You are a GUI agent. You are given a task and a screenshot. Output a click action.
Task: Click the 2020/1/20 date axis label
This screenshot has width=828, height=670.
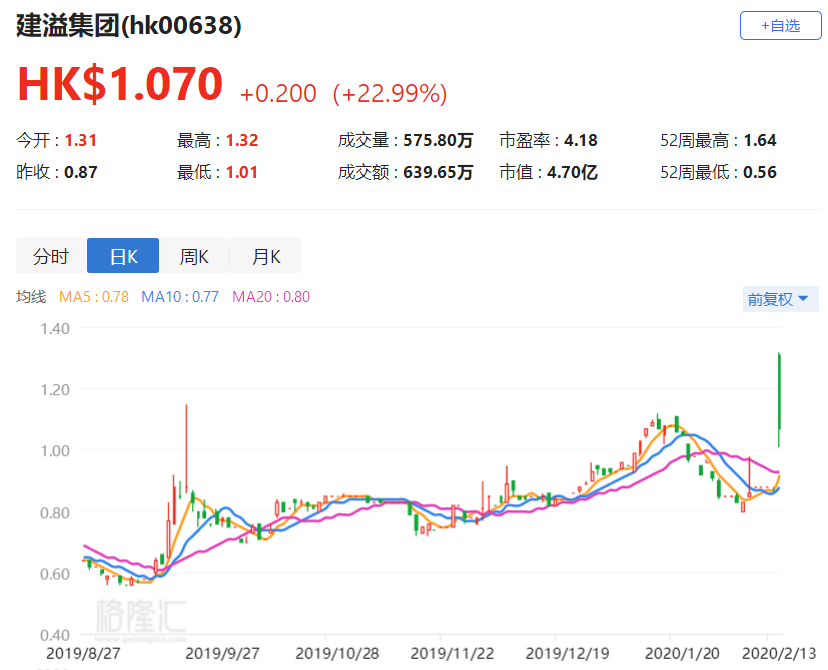[x=682, y=654]
